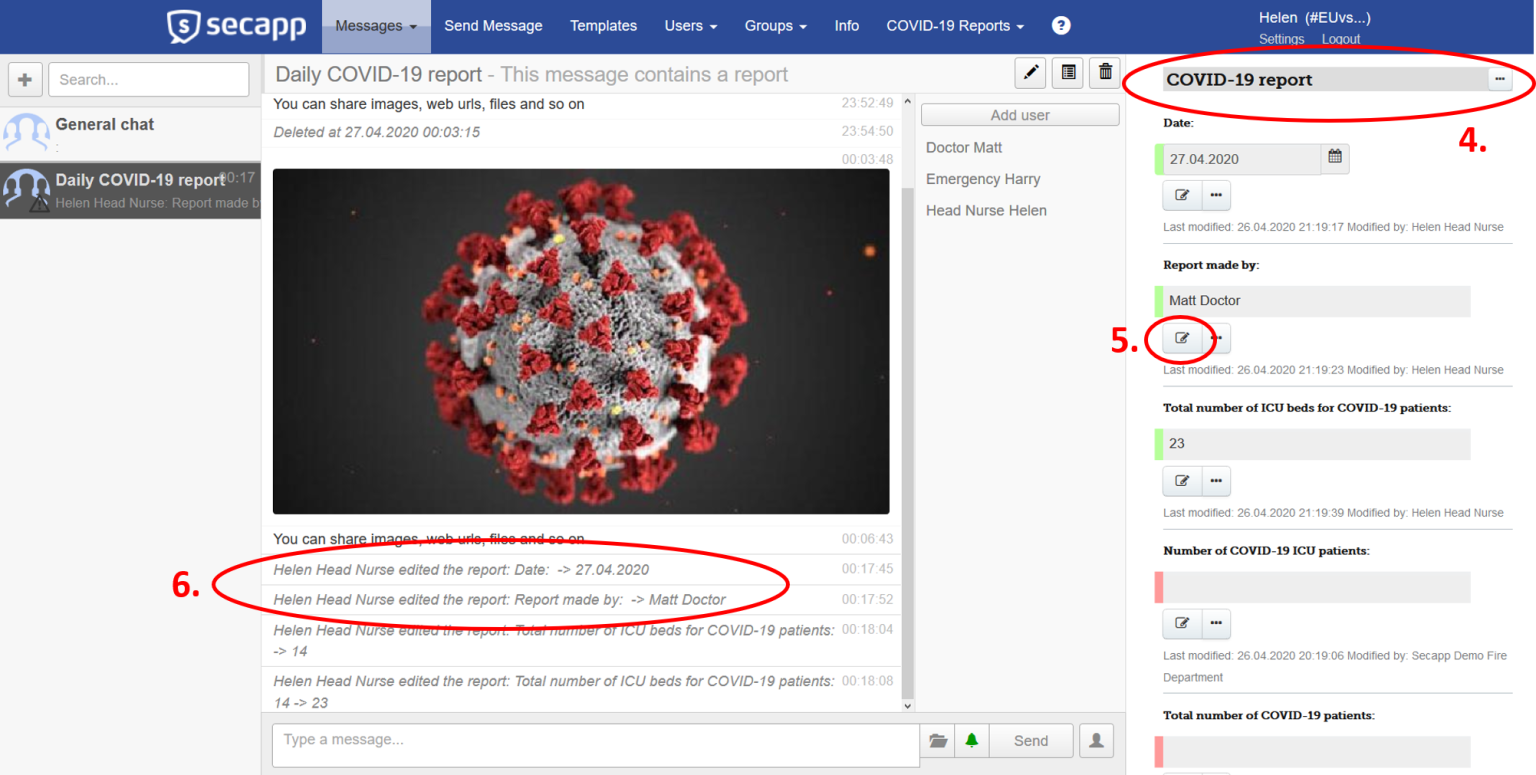Create a new chat with the plus icon
The width and height of the screenshot is (1536, 775).
point(25,79)
